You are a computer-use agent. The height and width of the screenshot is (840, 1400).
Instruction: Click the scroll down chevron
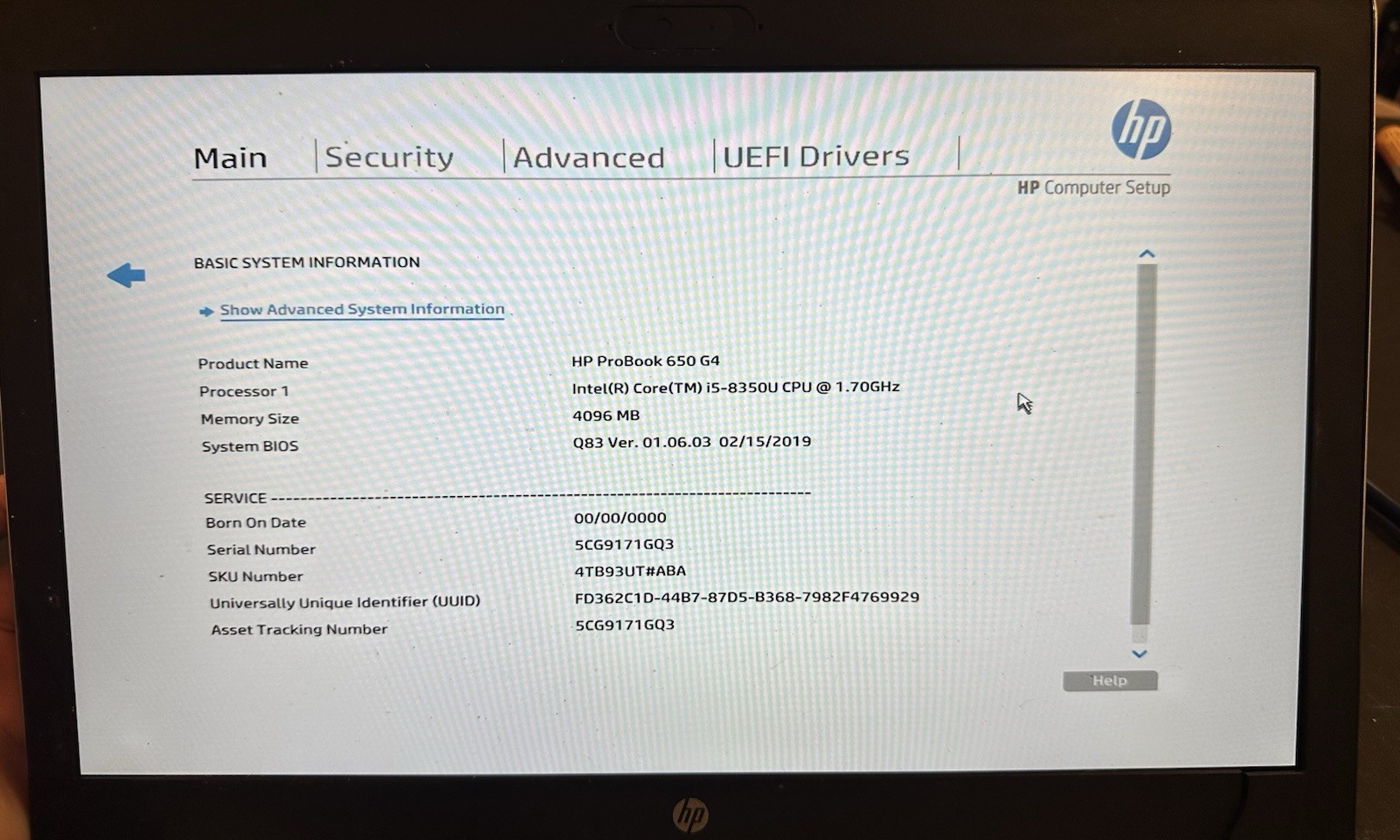coord(1139,654)
